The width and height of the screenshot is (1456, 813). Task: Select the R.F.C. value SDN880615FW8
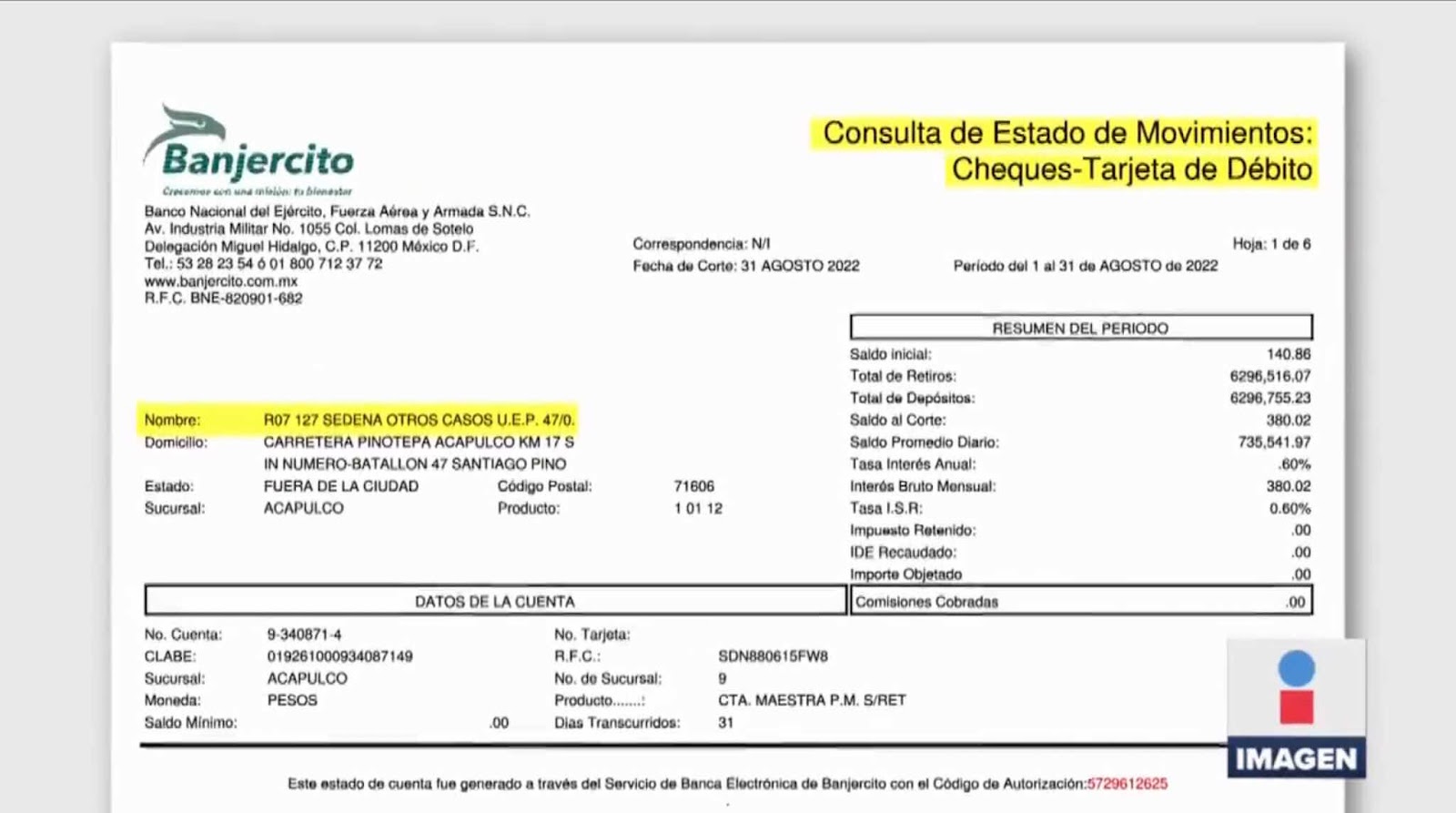pyautogui.click(x=773, y=655)
